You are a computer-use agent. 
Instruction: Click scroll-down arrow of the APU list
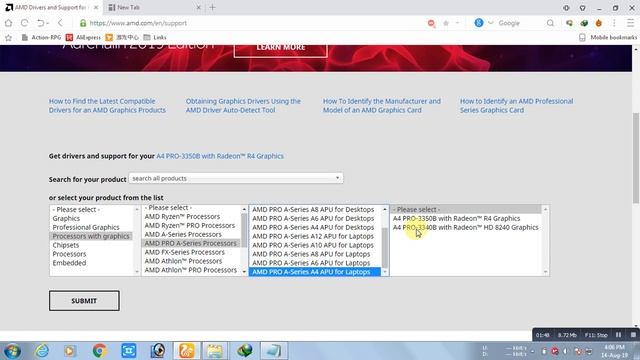(384, 272)
